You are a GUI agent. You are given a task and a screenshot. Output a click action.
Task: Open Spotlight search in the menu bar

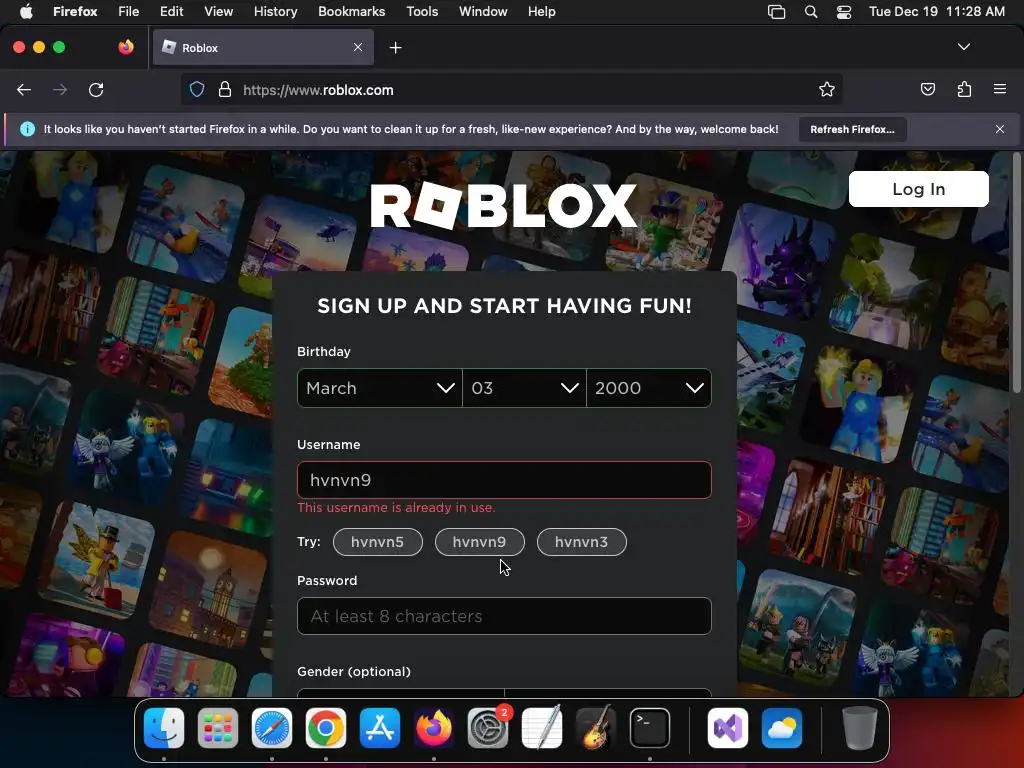pos(811,12)
